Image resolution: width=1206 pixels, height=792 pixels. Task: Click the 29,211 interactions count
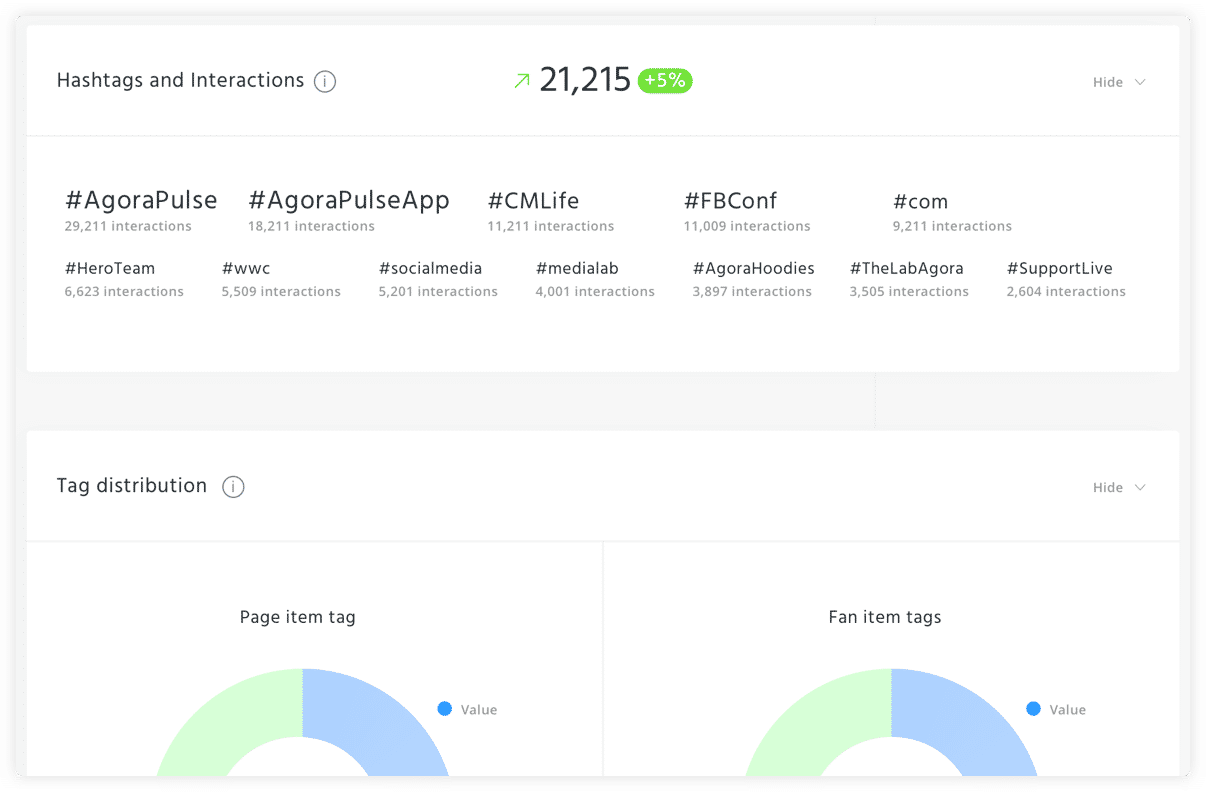[128, 226]
